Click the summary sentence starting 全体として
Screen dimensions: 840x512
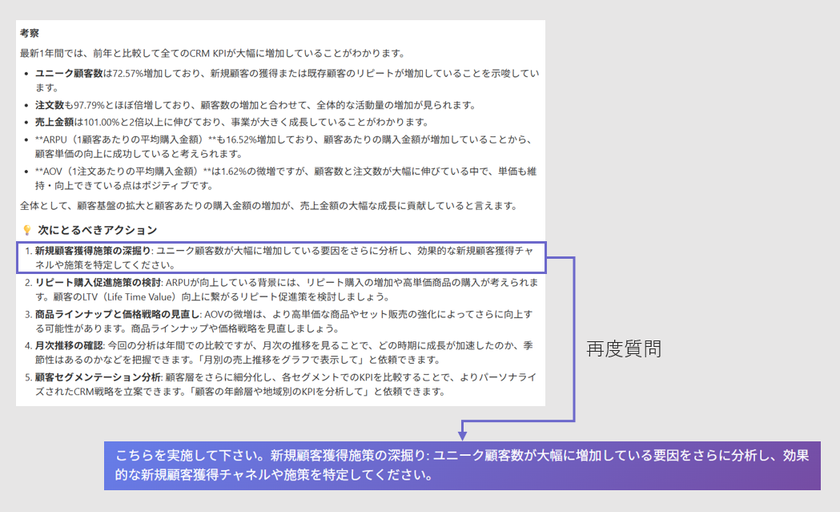(269, 206)
